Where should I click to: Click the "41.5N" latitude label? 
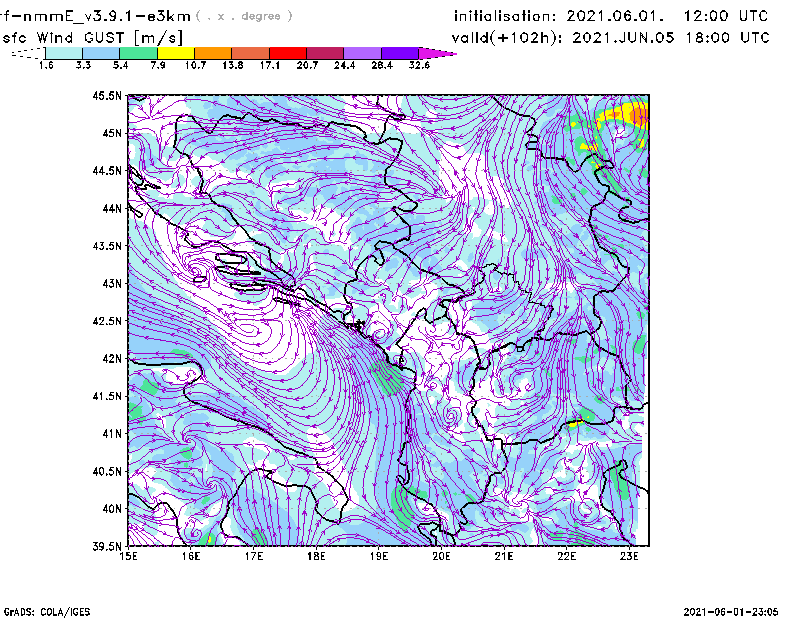coord(107,396)
